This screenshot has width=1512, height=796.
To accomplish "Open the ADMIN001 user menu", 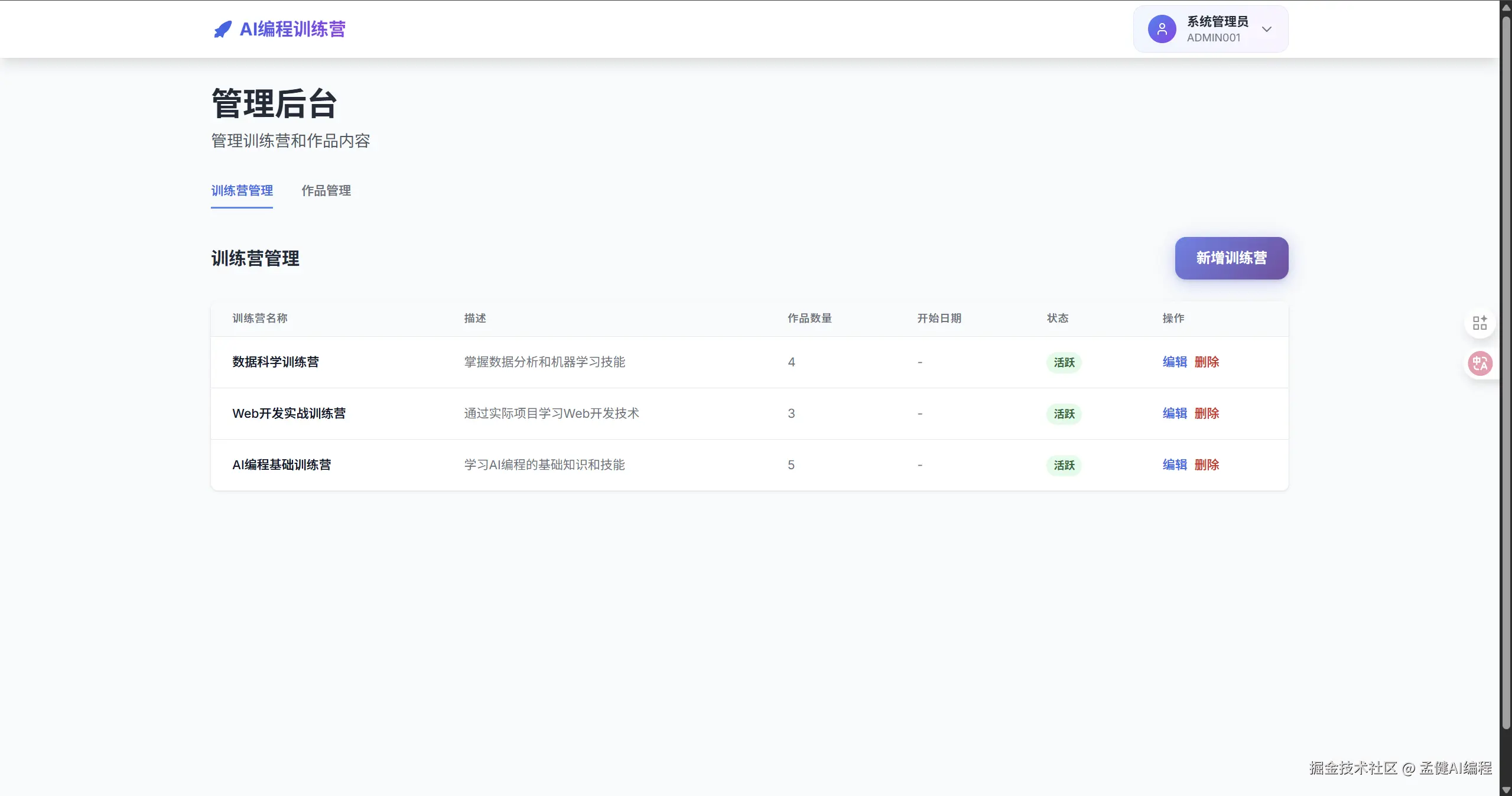I will [x=1214, y=37].
